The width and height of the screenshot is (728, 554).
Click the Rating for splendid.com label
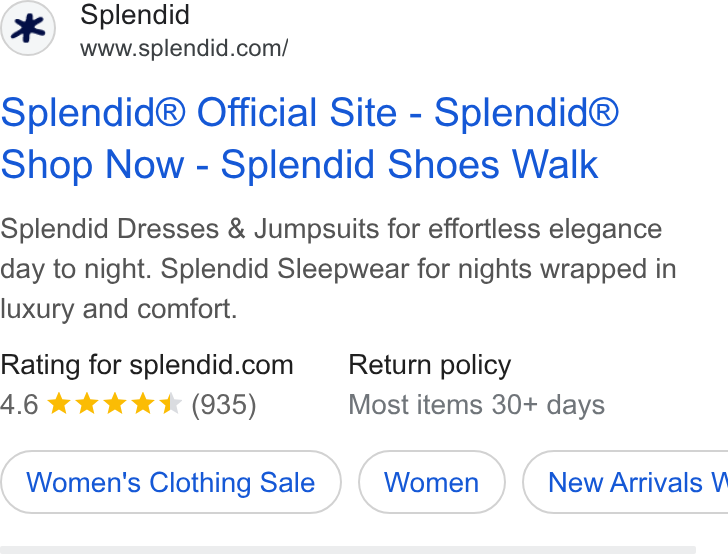tap(147, 365)
